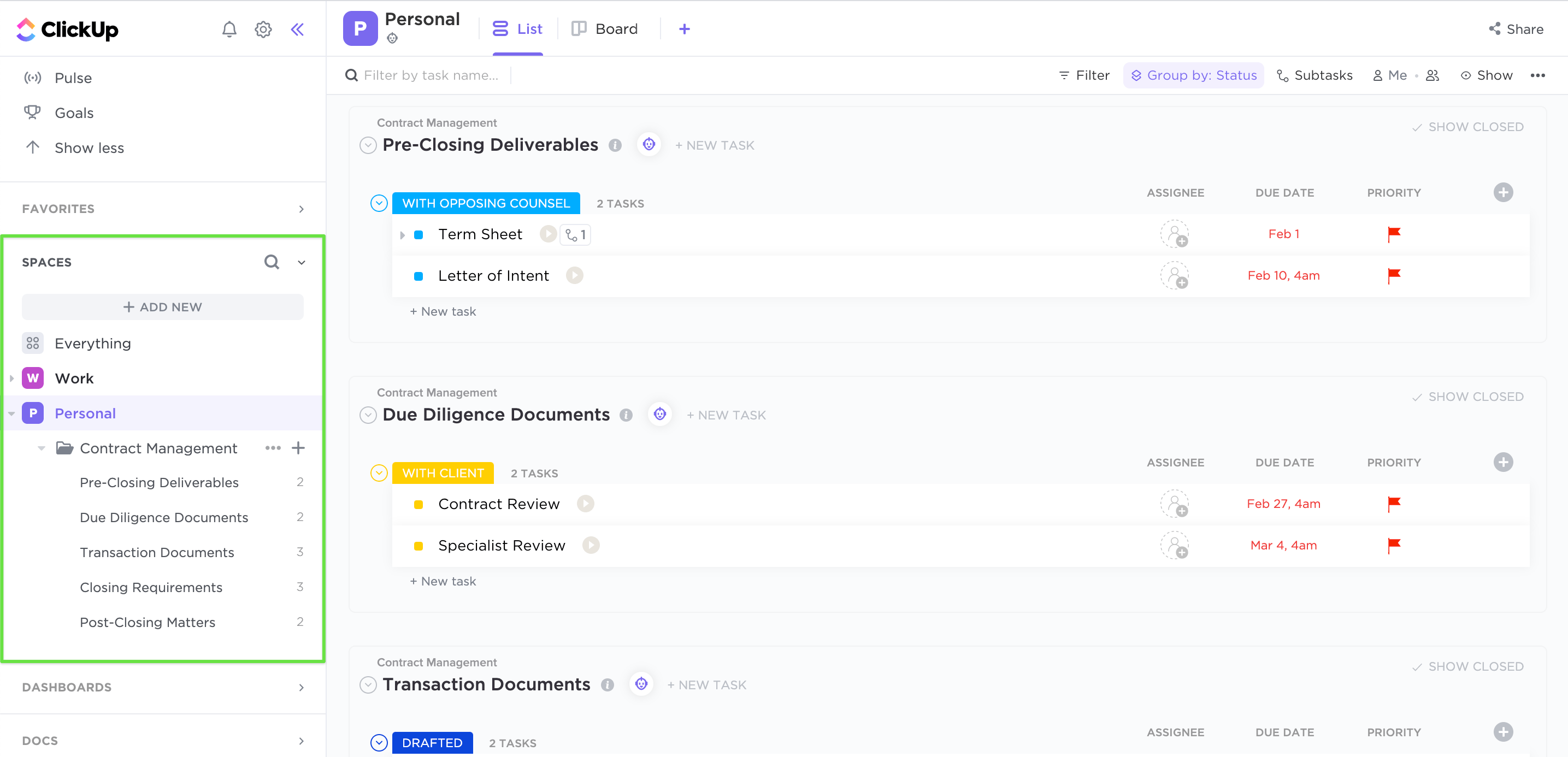
Task: Open Pre-Closing Deliverables automation robot icon
Action: pos(649,145)
